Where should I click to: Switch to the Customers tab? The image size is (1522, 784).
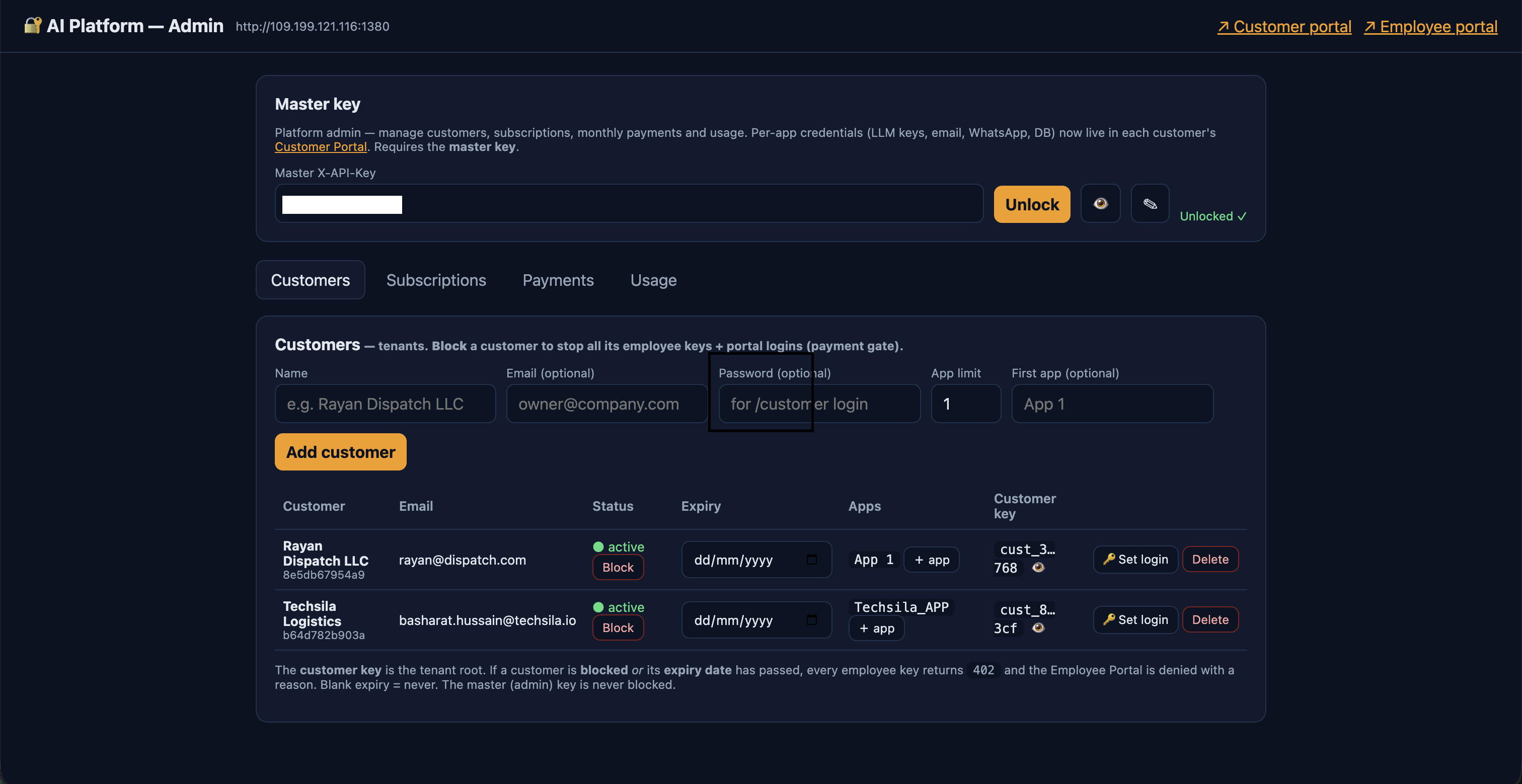tap(310, 280)
